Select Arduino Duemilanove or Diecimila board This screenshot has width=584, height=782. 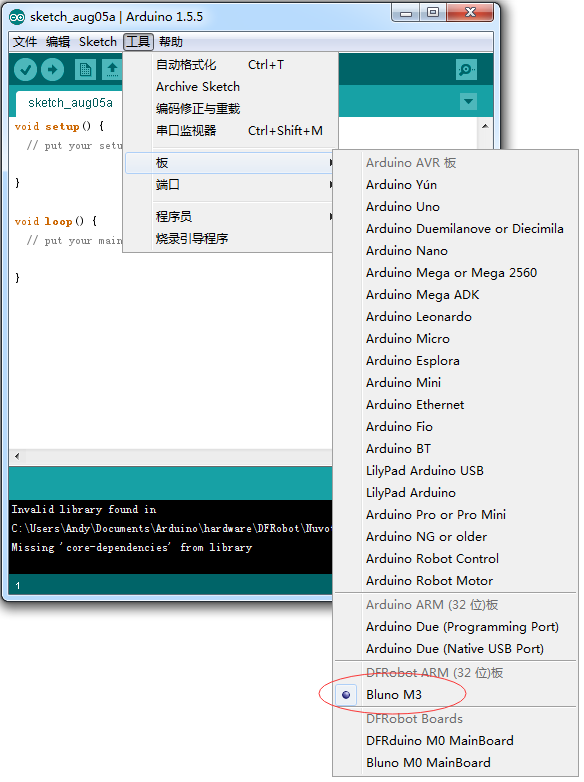click(x=456, y=229)
